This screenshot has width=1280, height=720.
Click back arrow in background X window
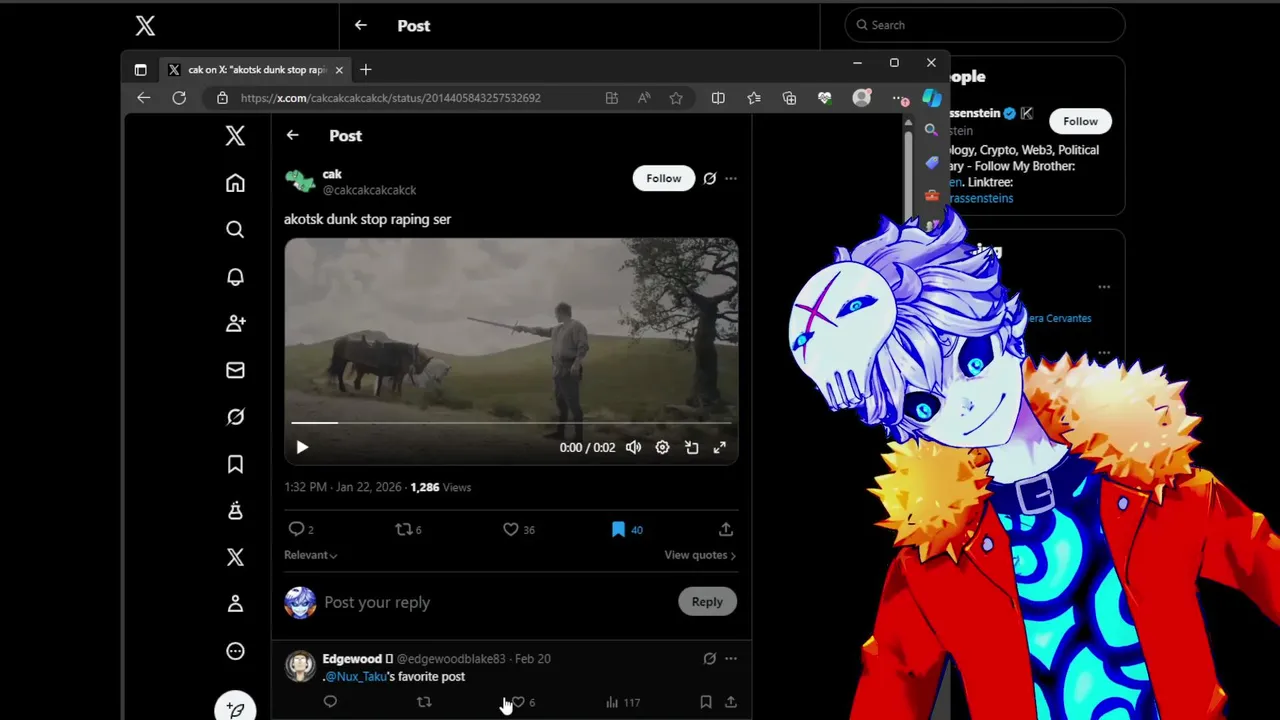pos(361,26)
